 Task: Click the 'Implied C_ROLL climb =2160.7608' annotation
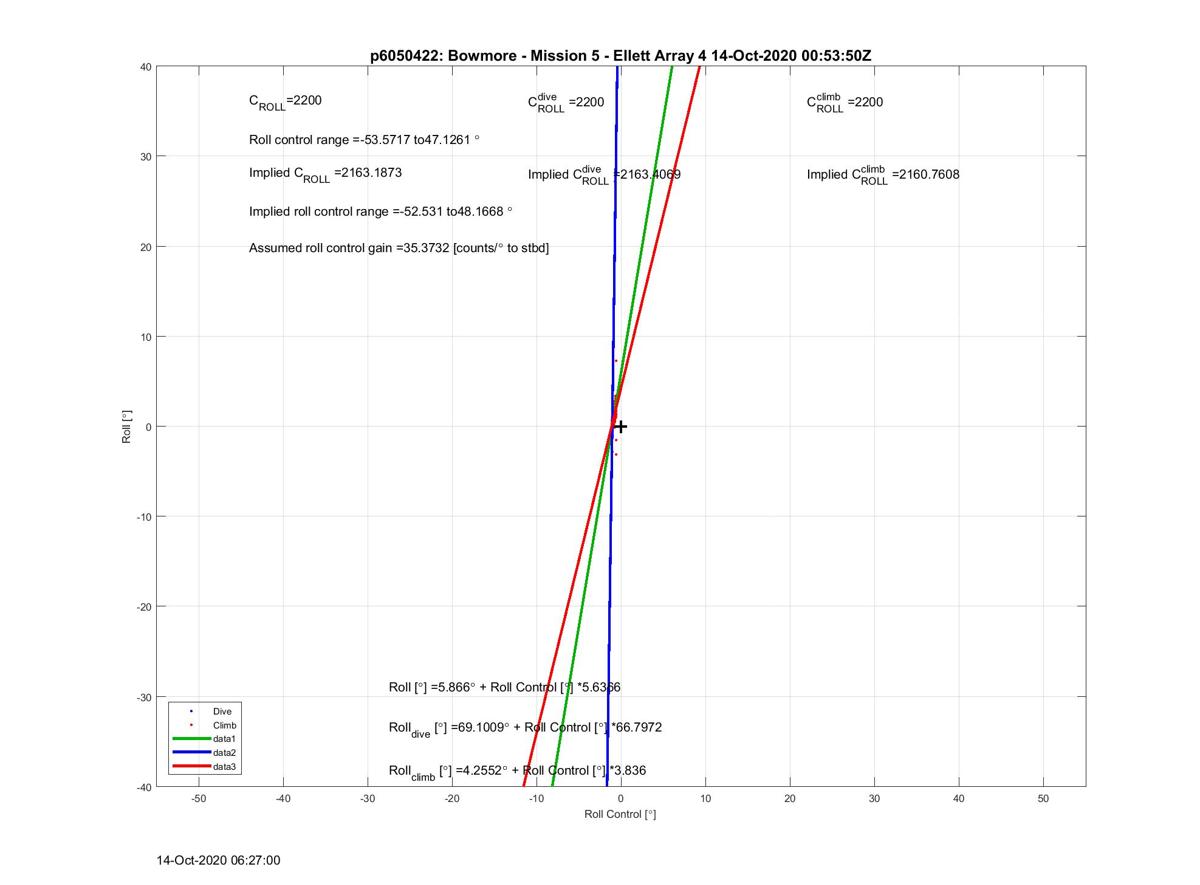(x=883, y=174)
